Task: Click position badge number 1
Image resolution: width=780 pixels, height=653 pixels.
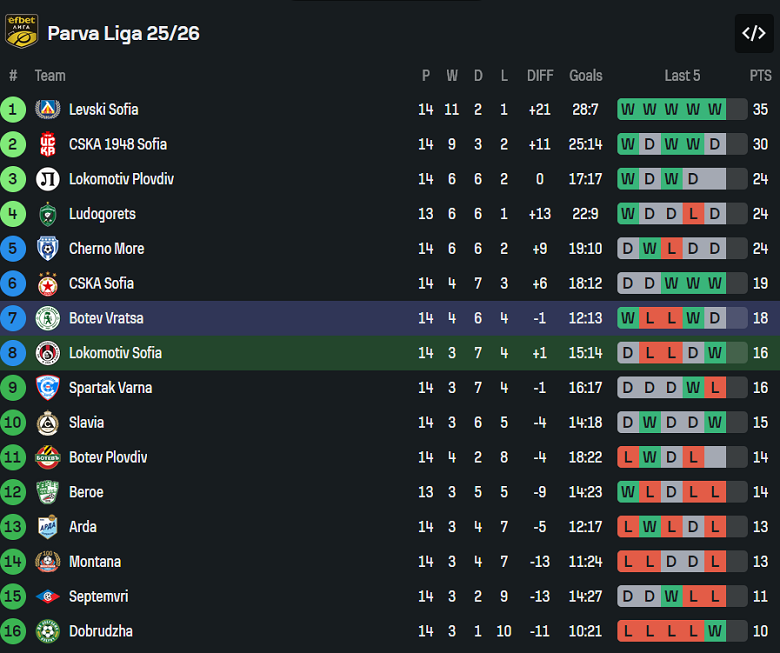Action: click(x=13, y=109)
